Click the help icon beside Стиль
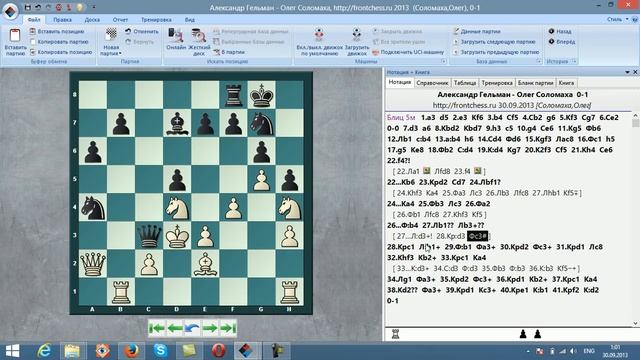Image resolution: width=640 pixels, height=360 pixels. pos(635,19)
